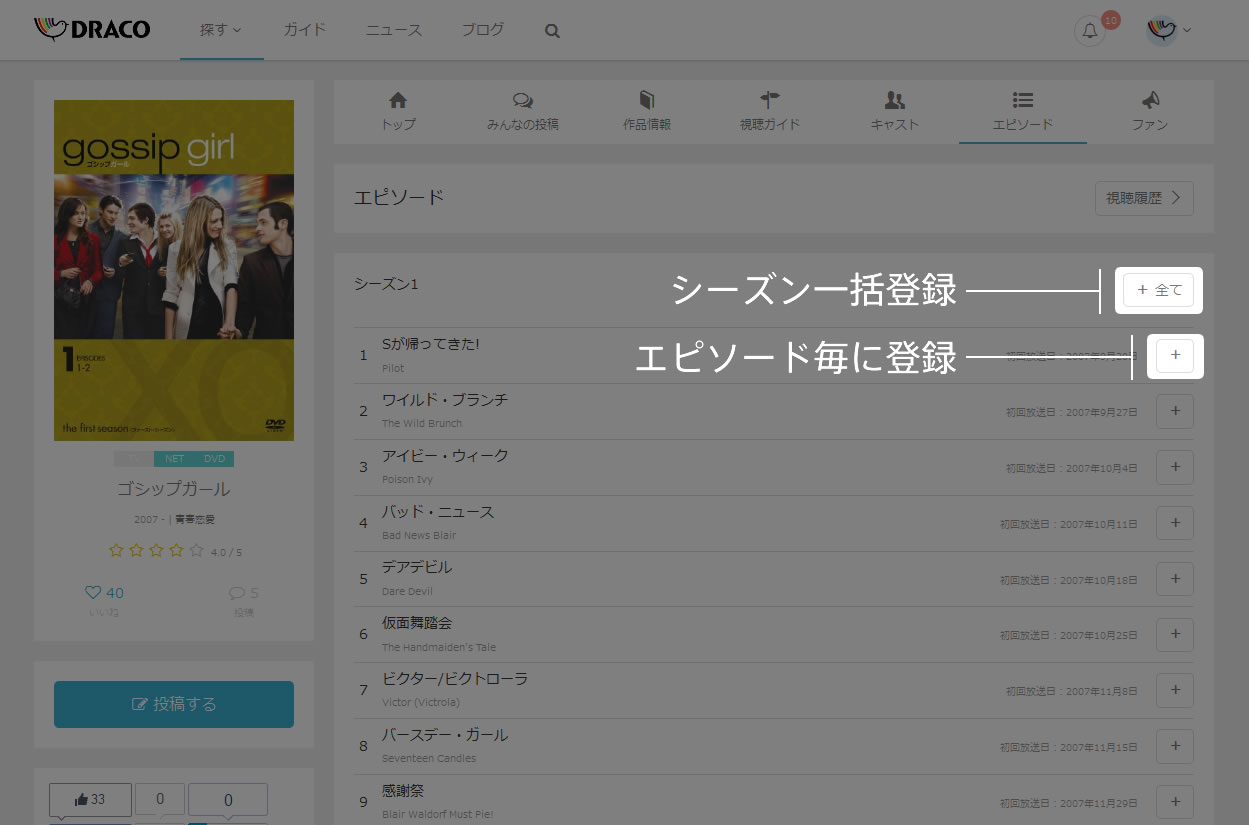Open episode title バースデー・ガール
The width and height of the screenshot is (1249, 825).
(445, 735)
